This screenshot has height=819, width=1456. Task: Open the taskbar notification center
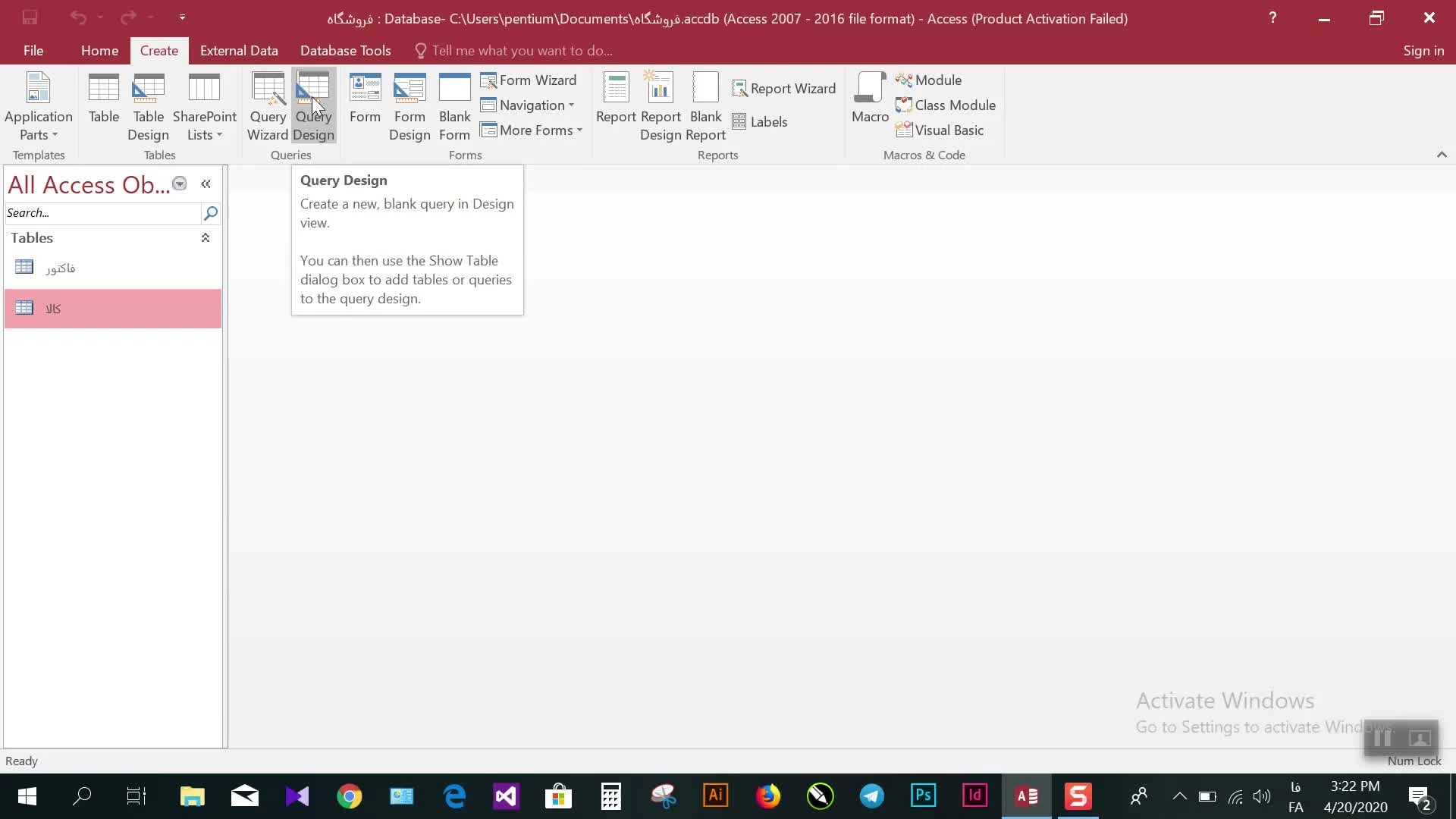tap(1419, 796)
